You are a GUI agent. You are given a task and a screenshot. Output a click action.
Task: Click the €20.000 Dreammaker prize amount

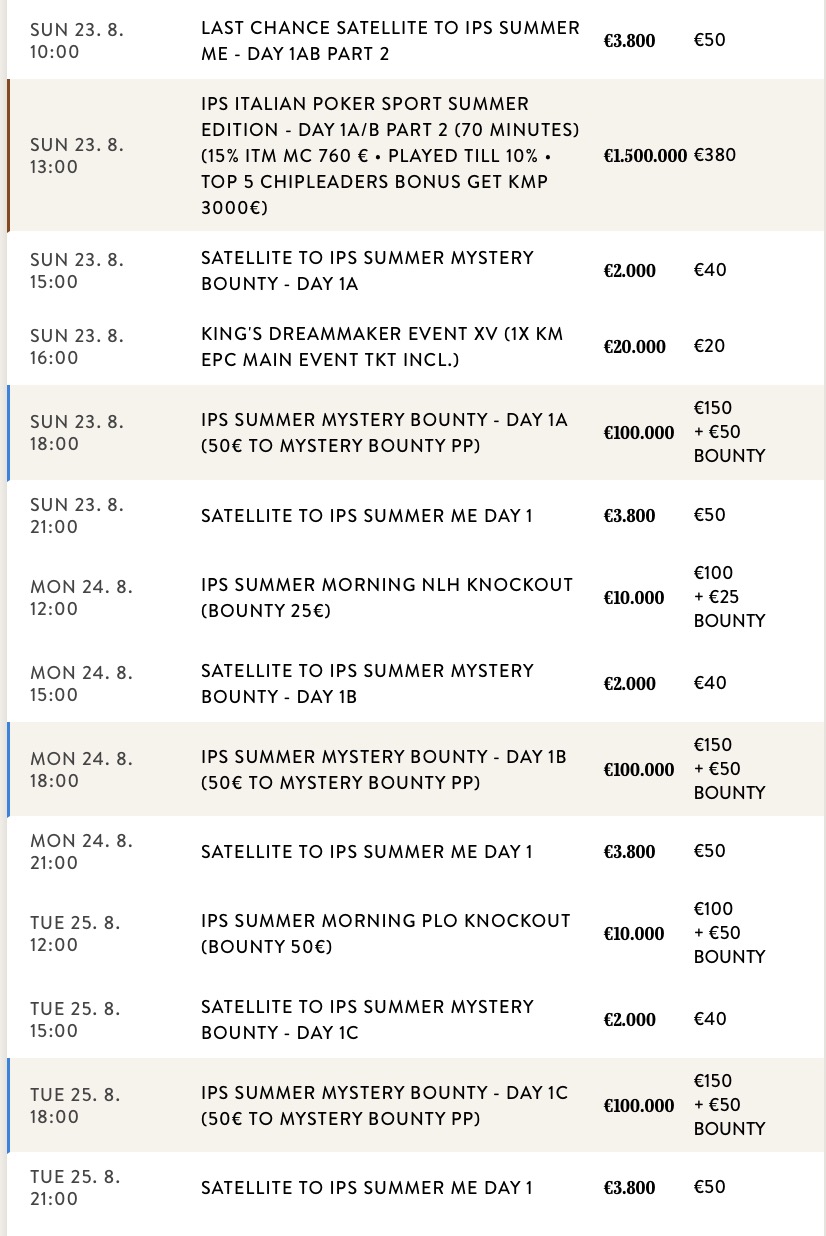tap(635, 347)
